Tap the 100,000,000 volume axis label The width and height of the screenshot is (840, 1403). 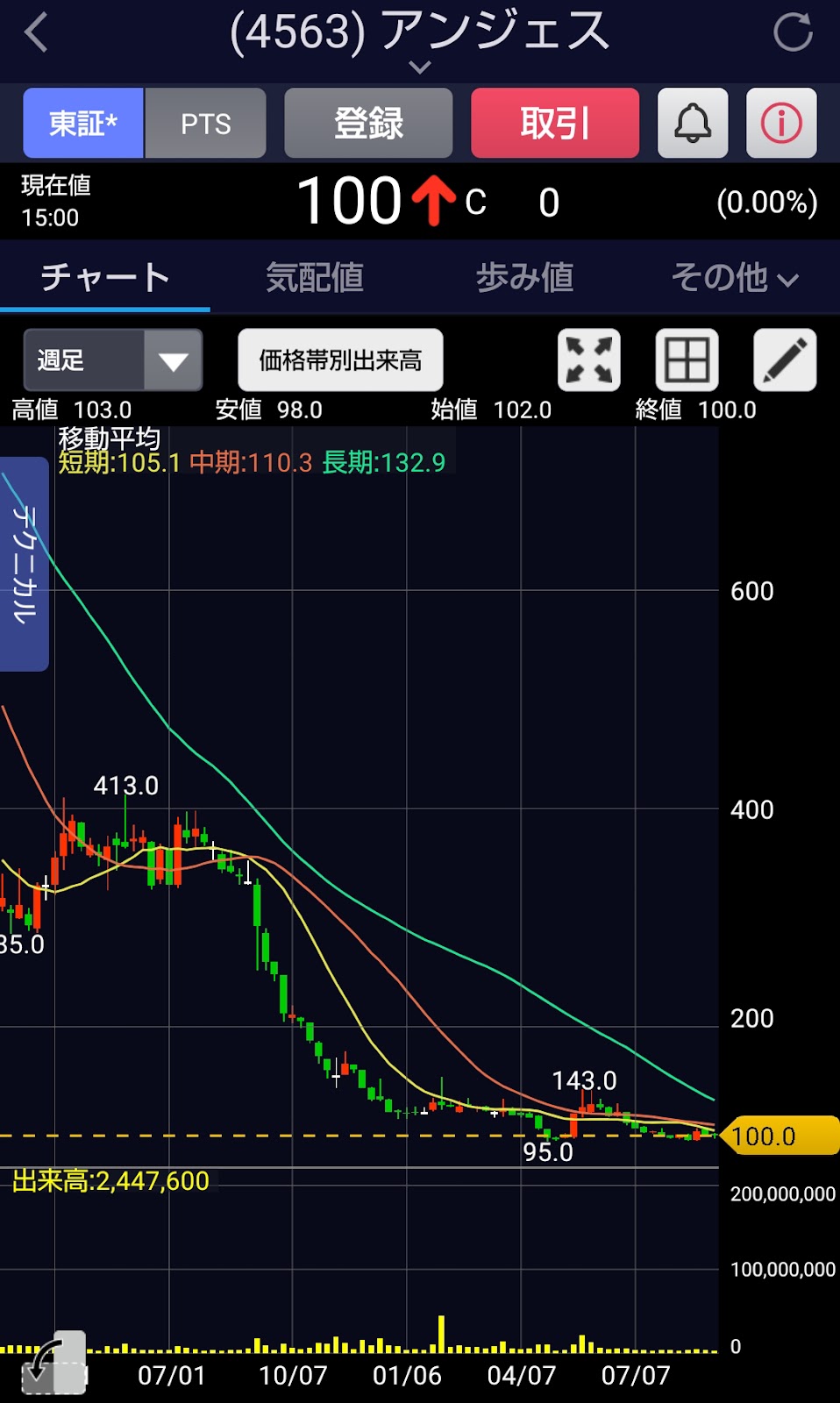tap(783, 1270)
